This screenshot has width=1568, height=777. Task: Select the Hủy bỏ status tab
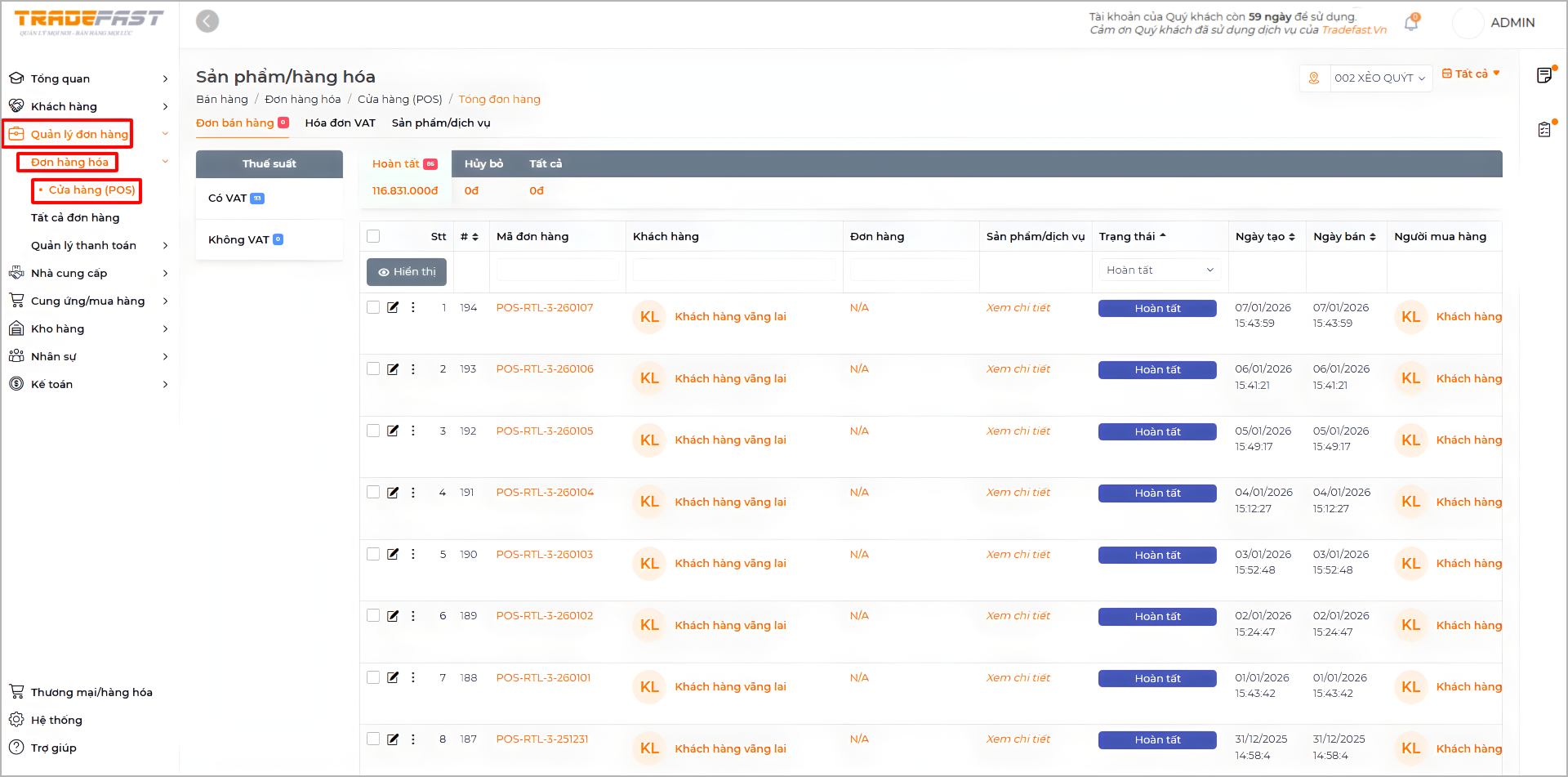pos(483,164)
